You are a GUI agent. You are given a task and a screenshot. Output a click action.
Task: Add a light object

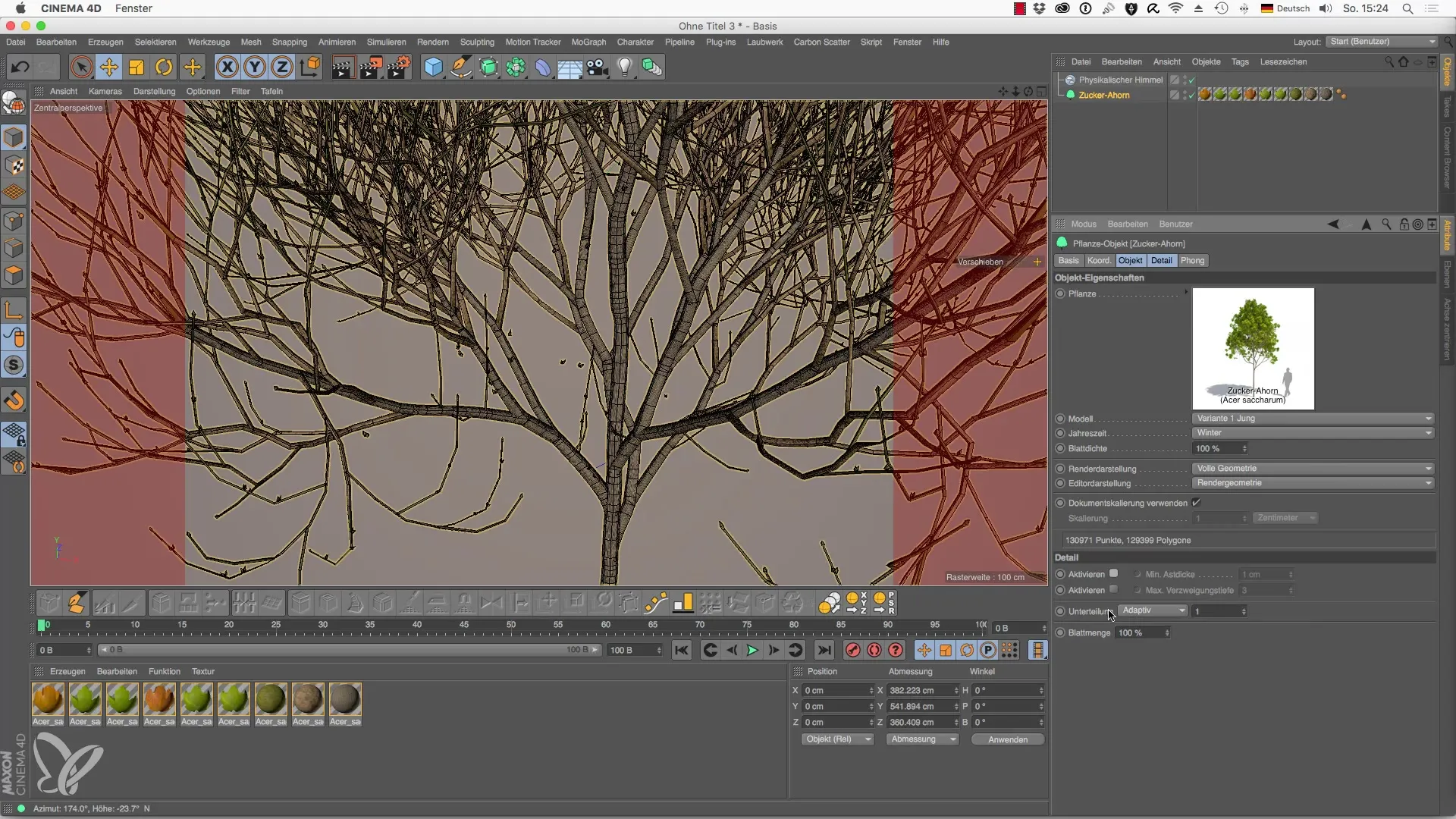625,67
